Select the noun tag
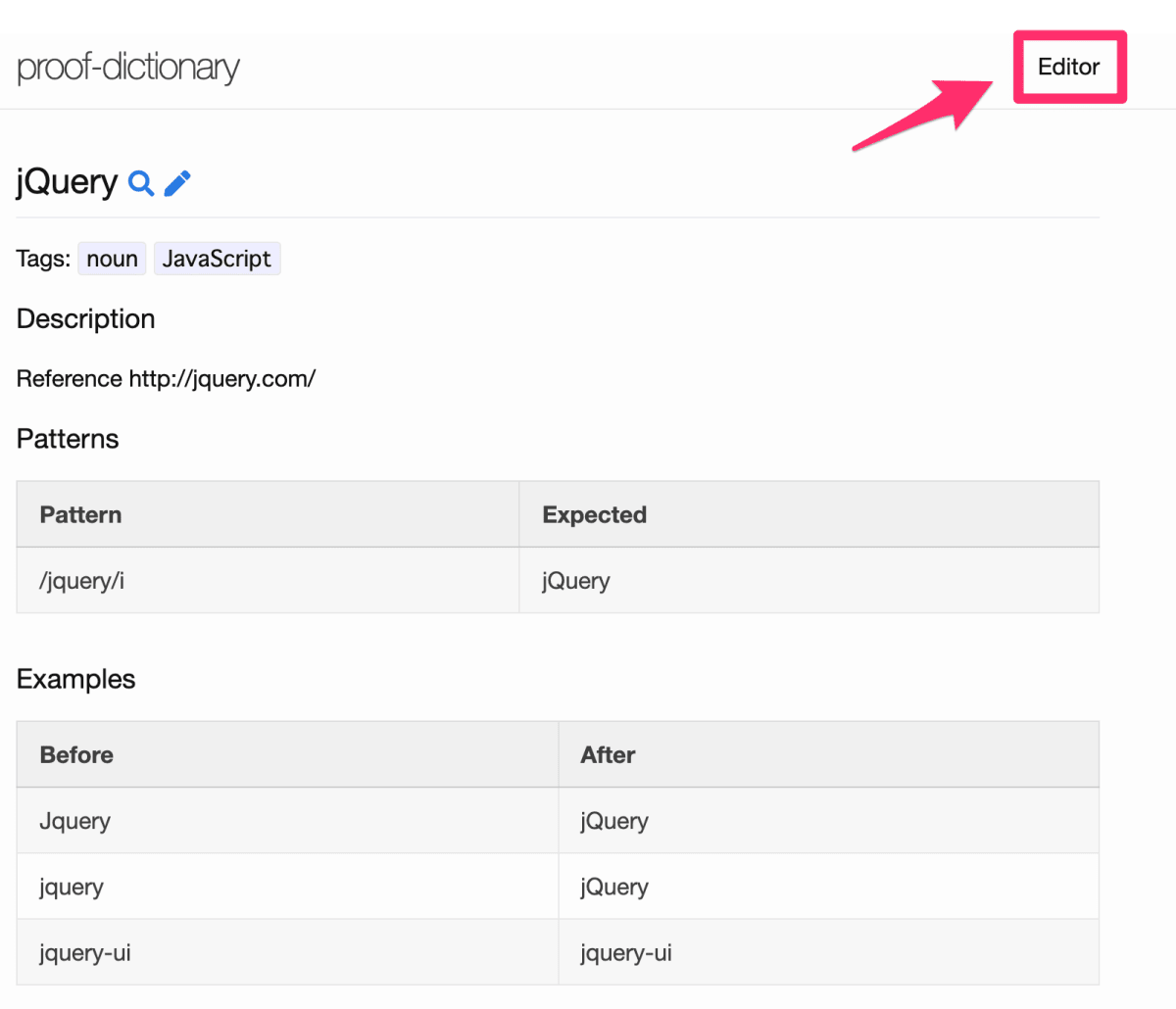1176x1009 pixels. click(112, 259)
